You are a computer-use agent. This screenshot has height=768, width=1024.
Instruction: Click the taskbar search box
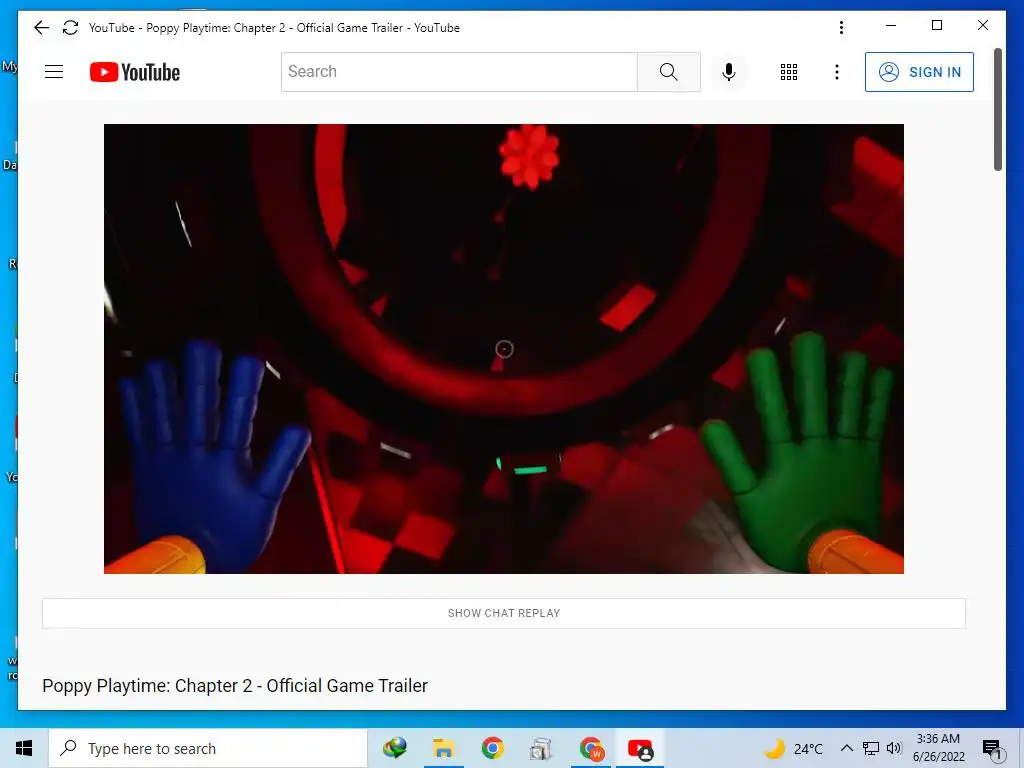(208, 748)
